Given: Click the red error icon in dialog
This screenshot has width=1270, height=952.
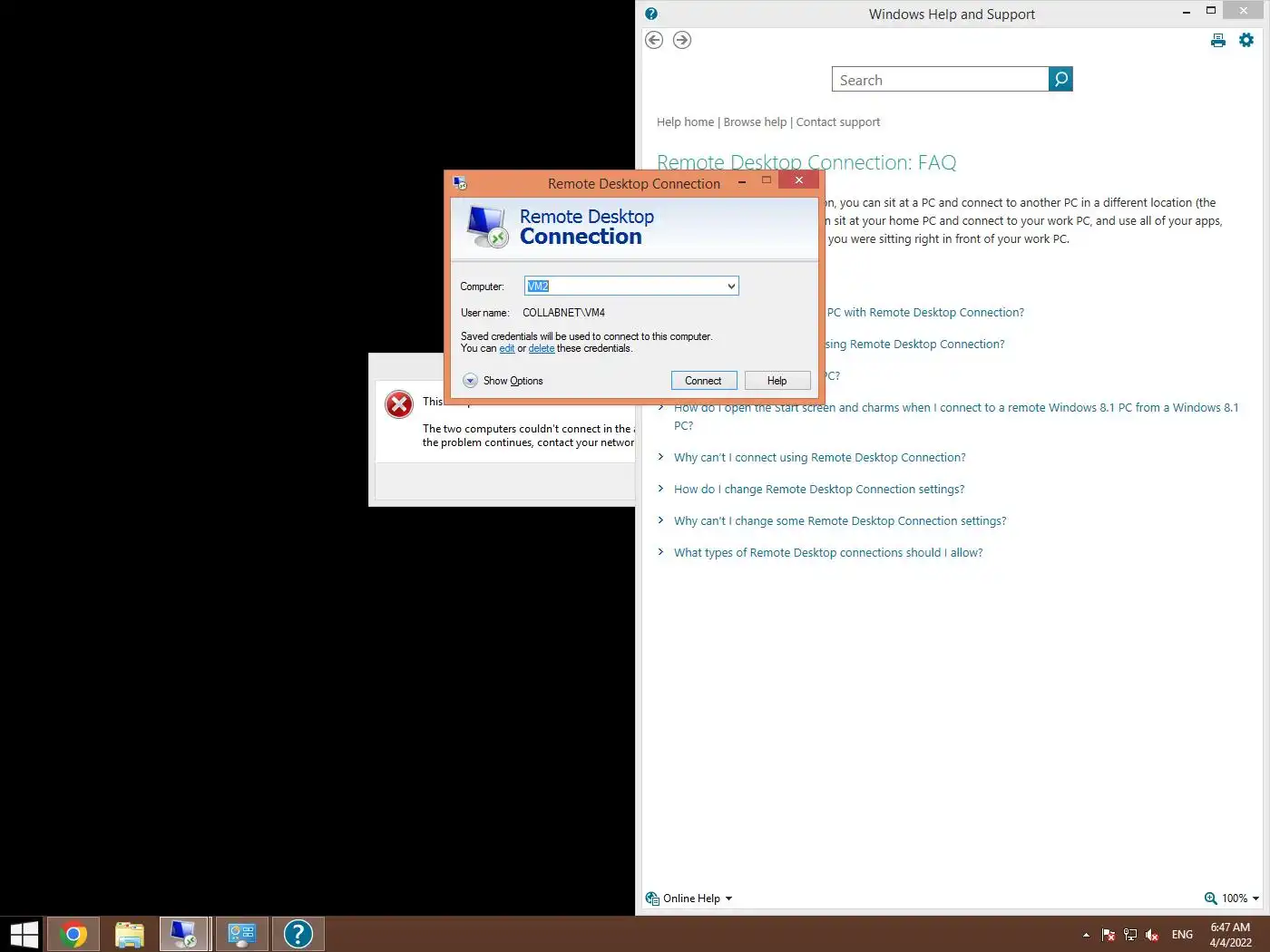Looking at the screenshot, I should pos(399,404).
